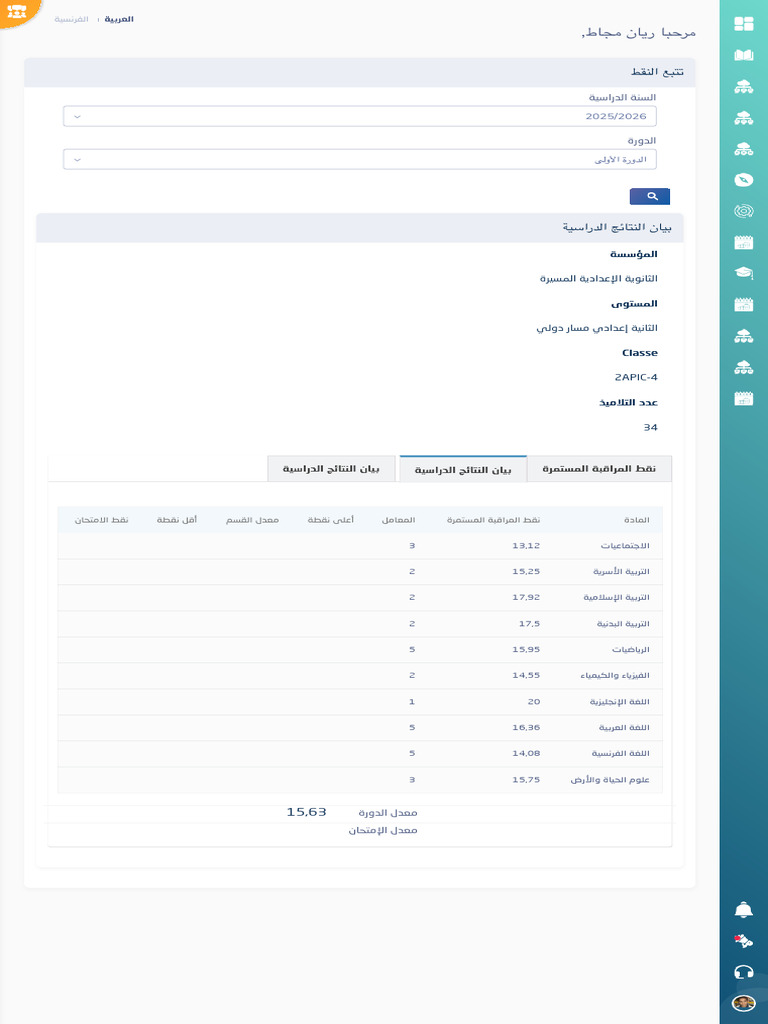Image resolution: width=768 pixels, height=1024 pixels.
Task: Click the 14,08 grade value
Action: pyautogui.click(x=526, y=754)
